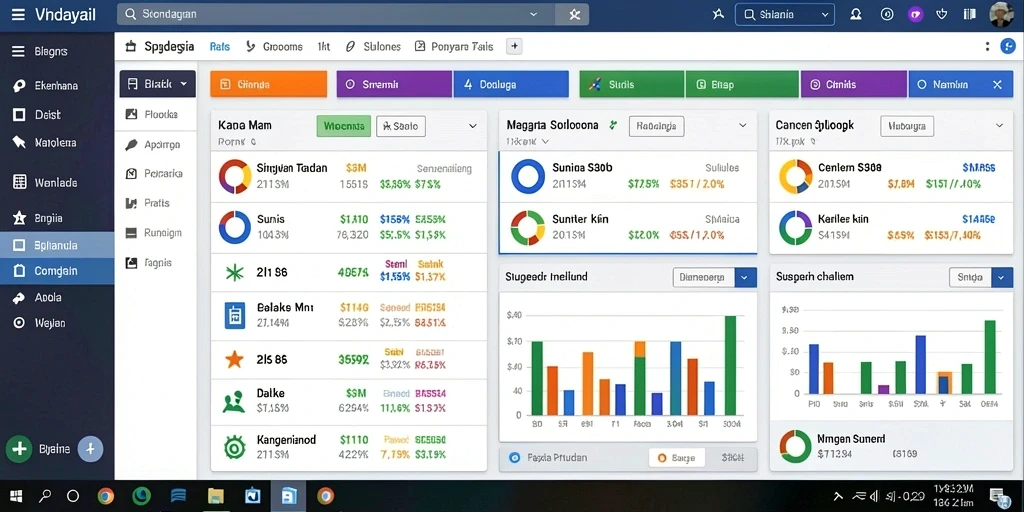Screen dimensions: 1024x512
Task: Expand the Kana Mam panel chevron
Action: tap(473, 126)
